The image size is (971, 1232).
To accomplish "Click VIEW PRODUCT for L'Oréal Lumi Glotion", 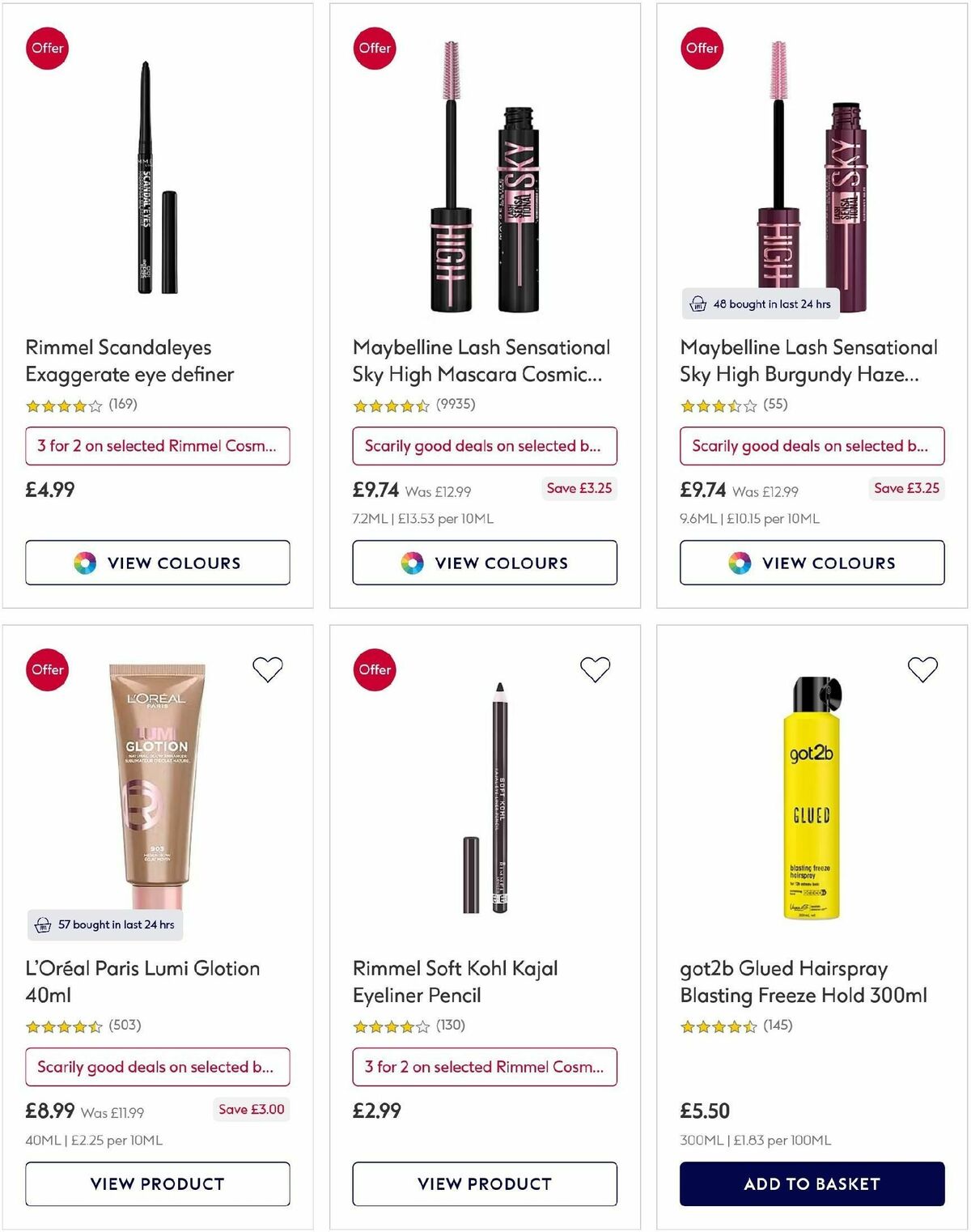I will (158, 1183).
